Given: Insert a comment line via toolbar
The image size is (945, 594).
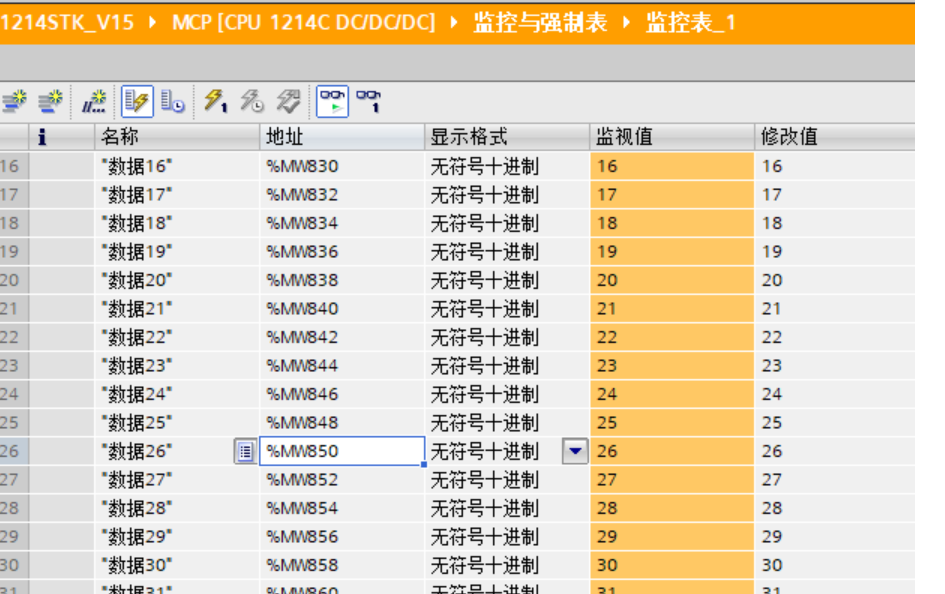Looking at the screenshot, I should 94,101.
